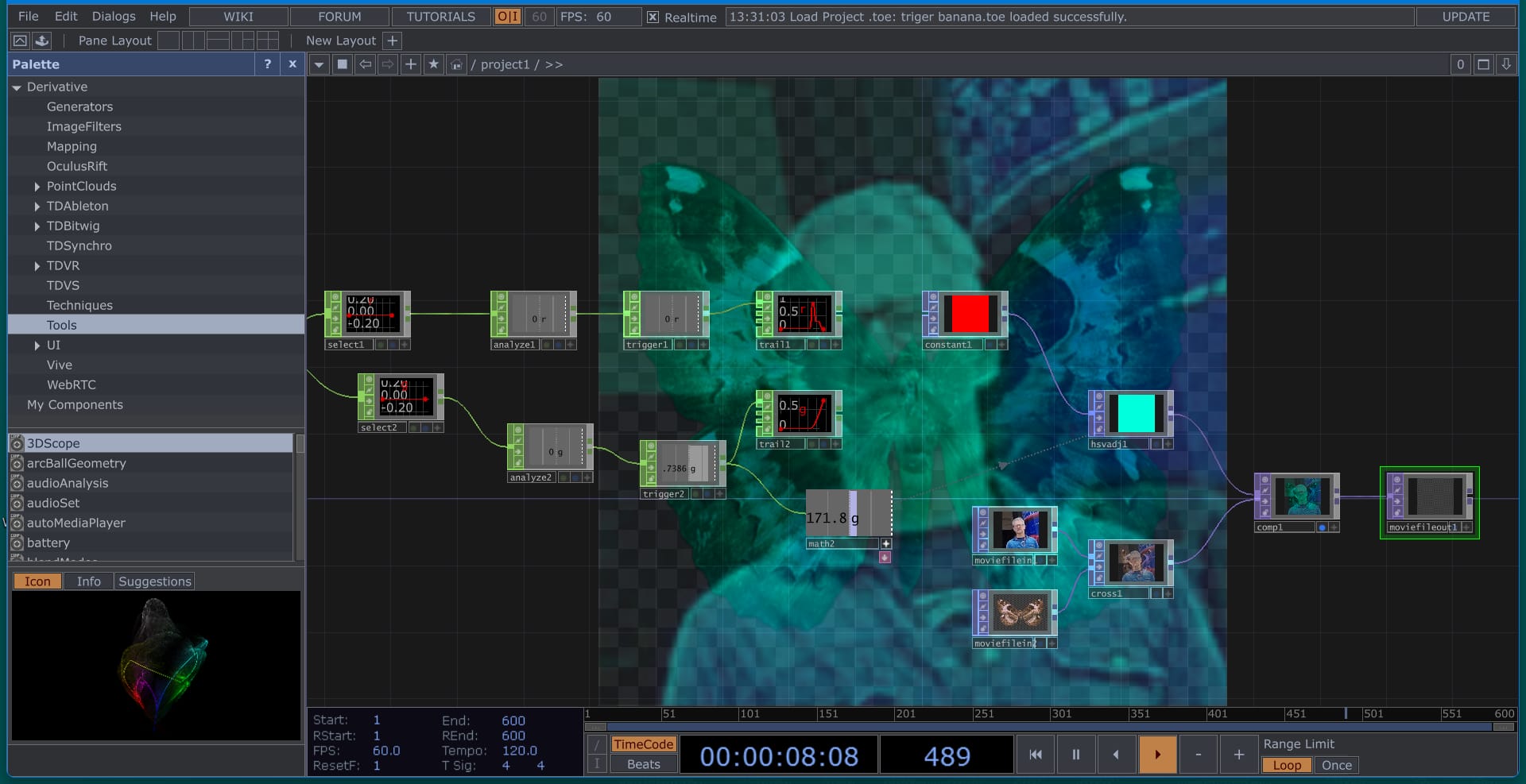Viewport: 1526px width, 784px height.
Task: Click the home network icon in path bar
Action: (x=456, y=64)
